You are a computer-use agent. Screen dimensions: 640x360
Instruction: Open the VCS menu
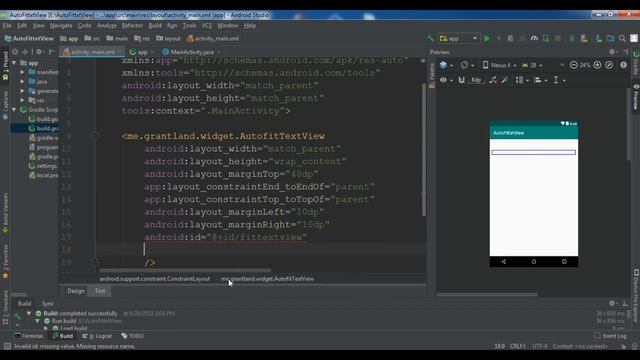pos(207,25)
